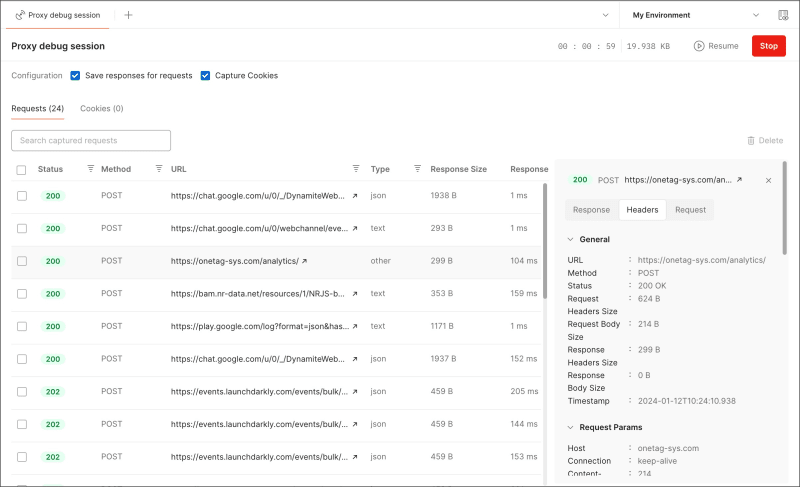This screenshot has height=487, width=800.
Task: Check the onetag-sys analytics row checkbox
Action: (22, 261)
